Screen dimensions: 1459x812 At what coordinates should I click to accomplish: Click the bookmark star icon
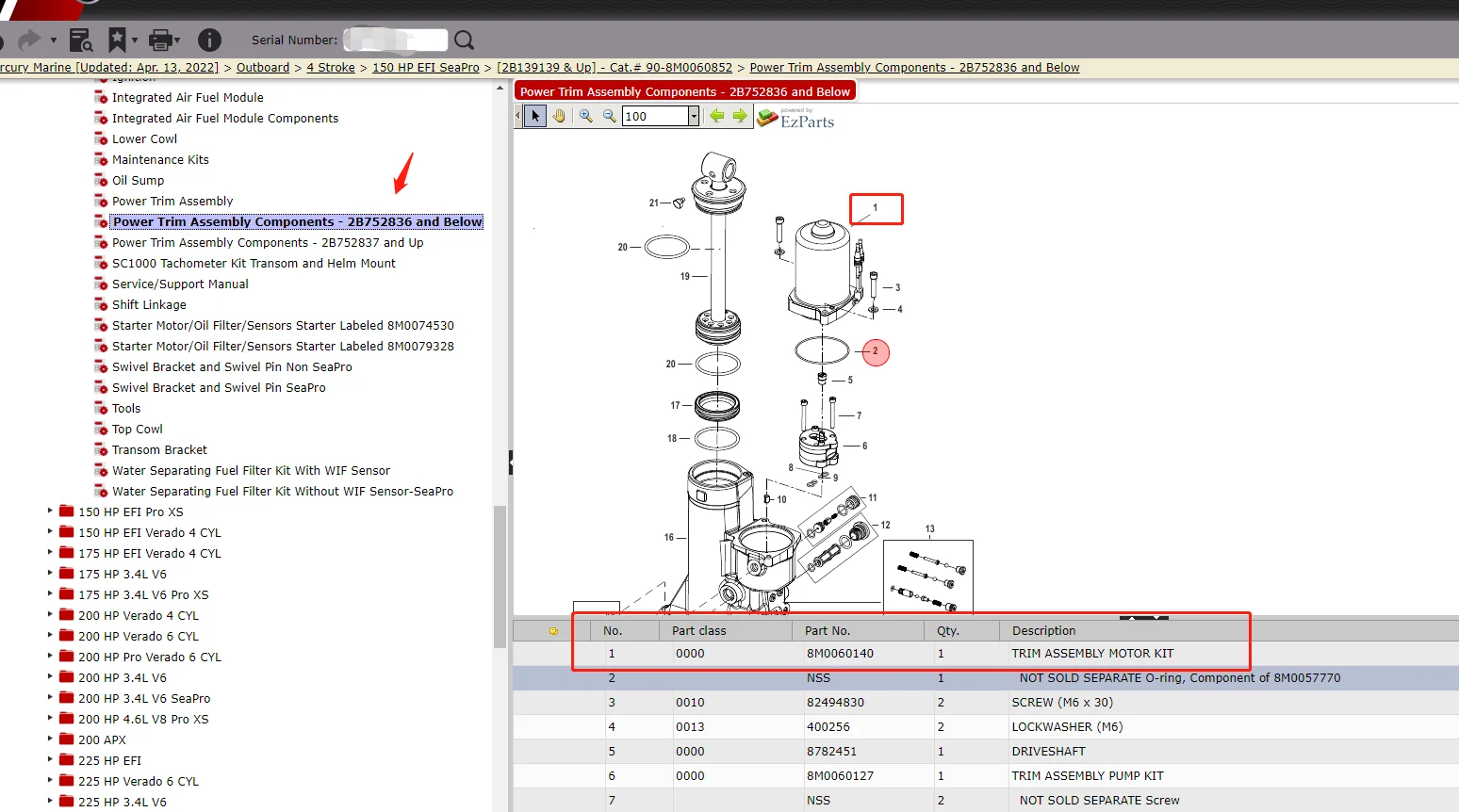tap(117, 40)
